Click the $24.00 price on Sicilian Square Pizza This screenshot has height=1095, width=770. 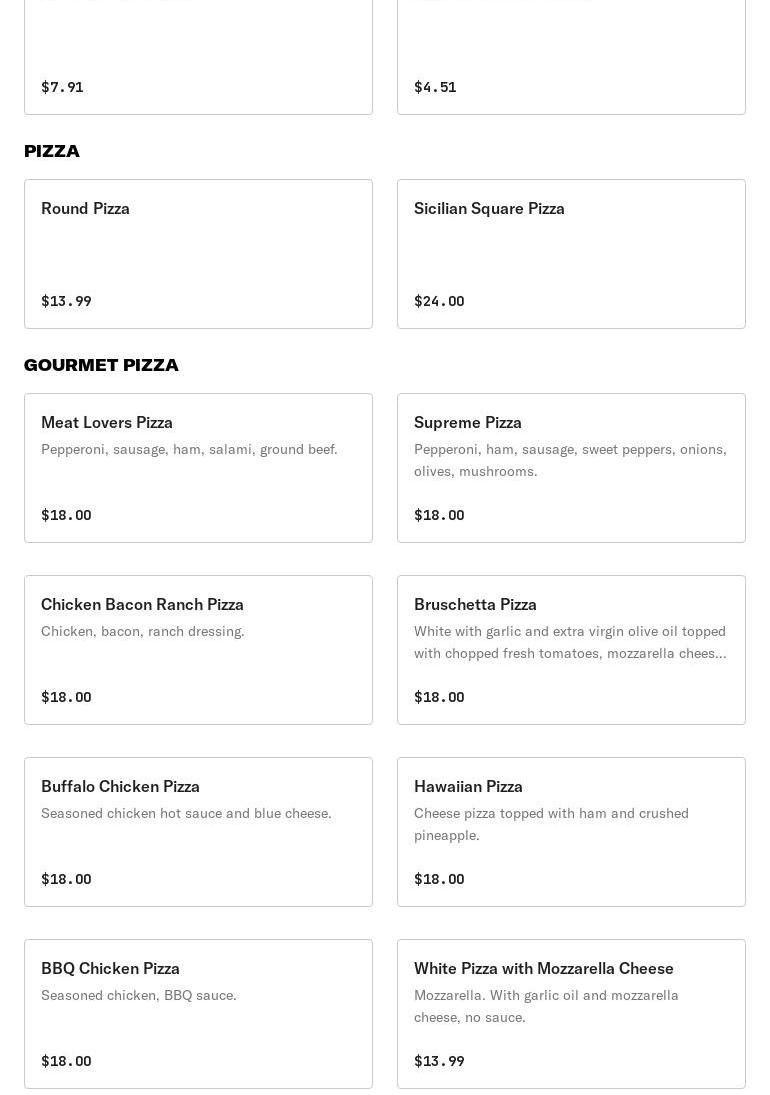pyautogui.click(x=439, y=301)
